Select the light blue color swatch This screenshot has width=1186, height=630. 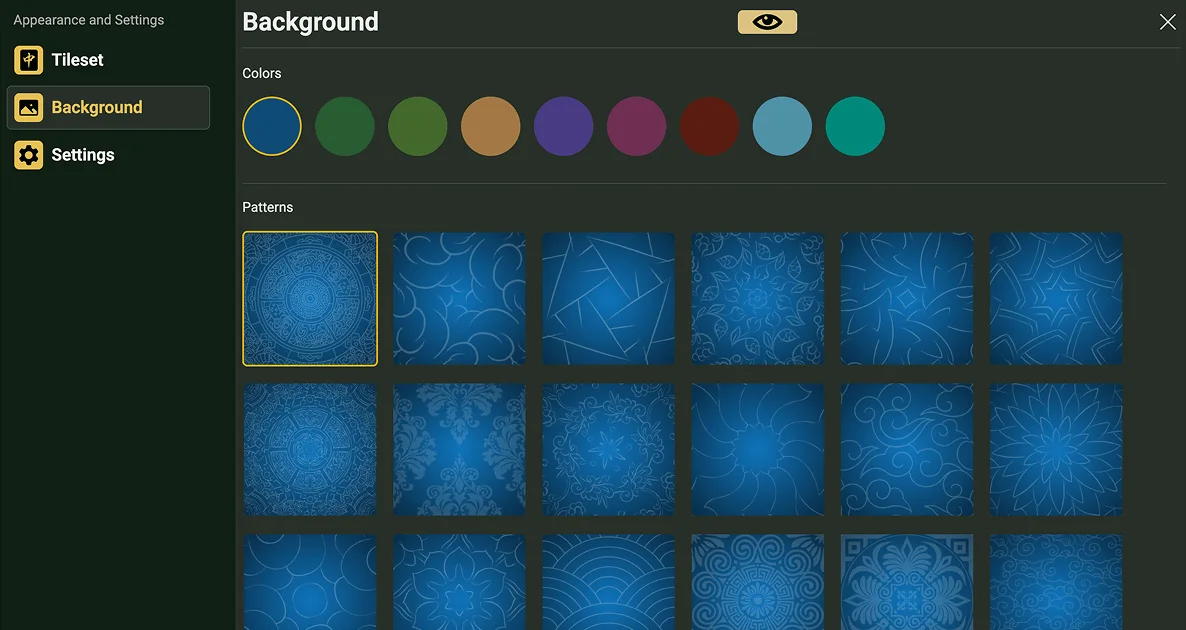click(782, 126)
